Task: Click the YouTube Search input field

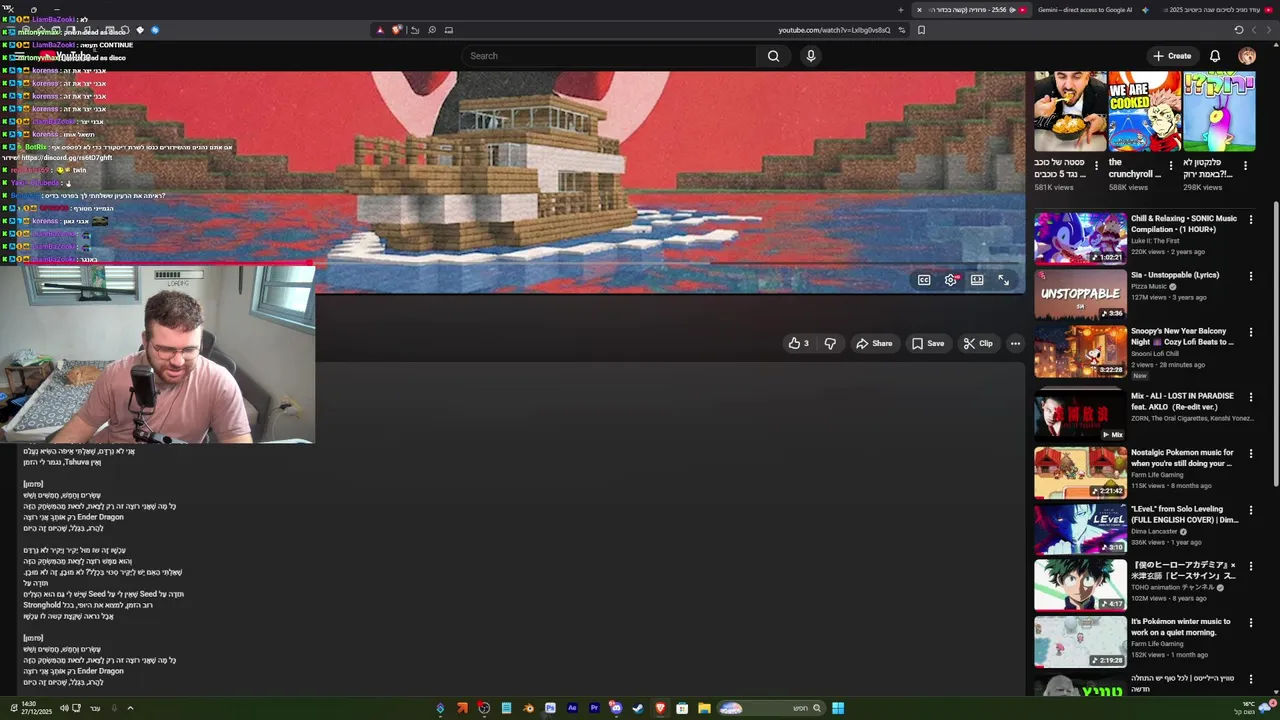Action: [610, 56]
